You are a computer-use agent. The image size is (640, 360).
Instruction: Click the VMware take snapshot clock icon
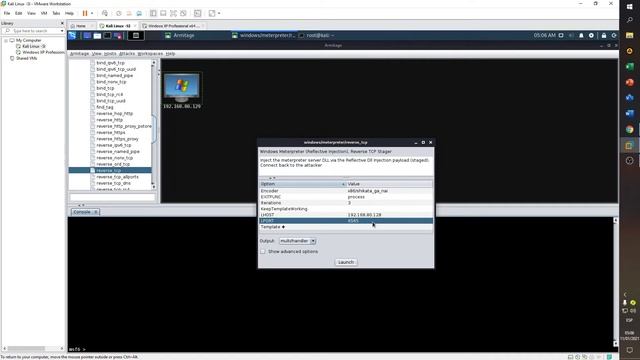coord(119,13)
